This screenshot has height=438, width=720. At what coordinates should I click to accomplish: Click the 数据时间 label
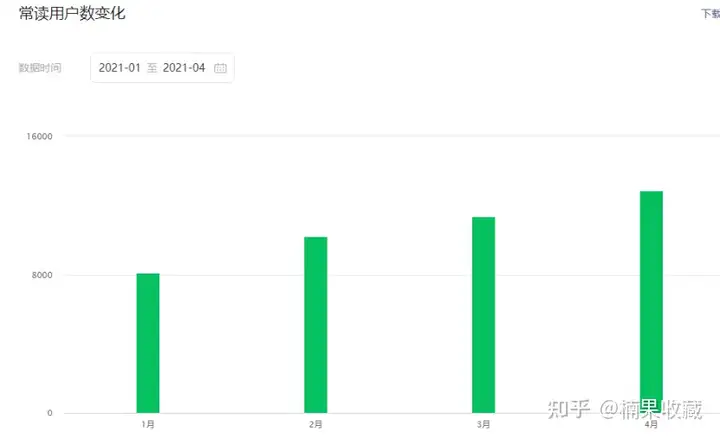tap(40, 68)
